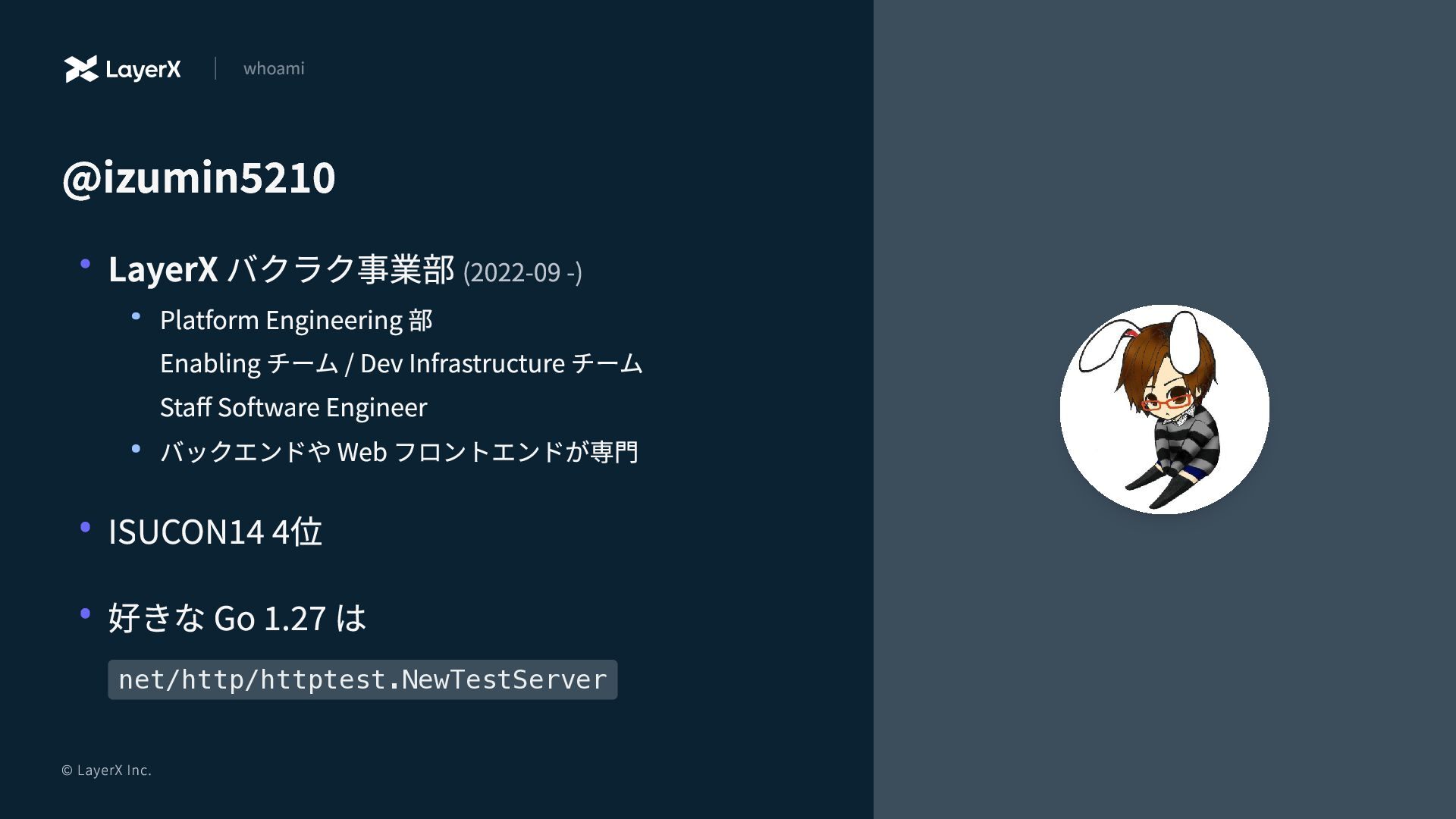
Task: Click the bullet dot before バックエンドや
Action: pyautogui.click(x=136, y=449)
